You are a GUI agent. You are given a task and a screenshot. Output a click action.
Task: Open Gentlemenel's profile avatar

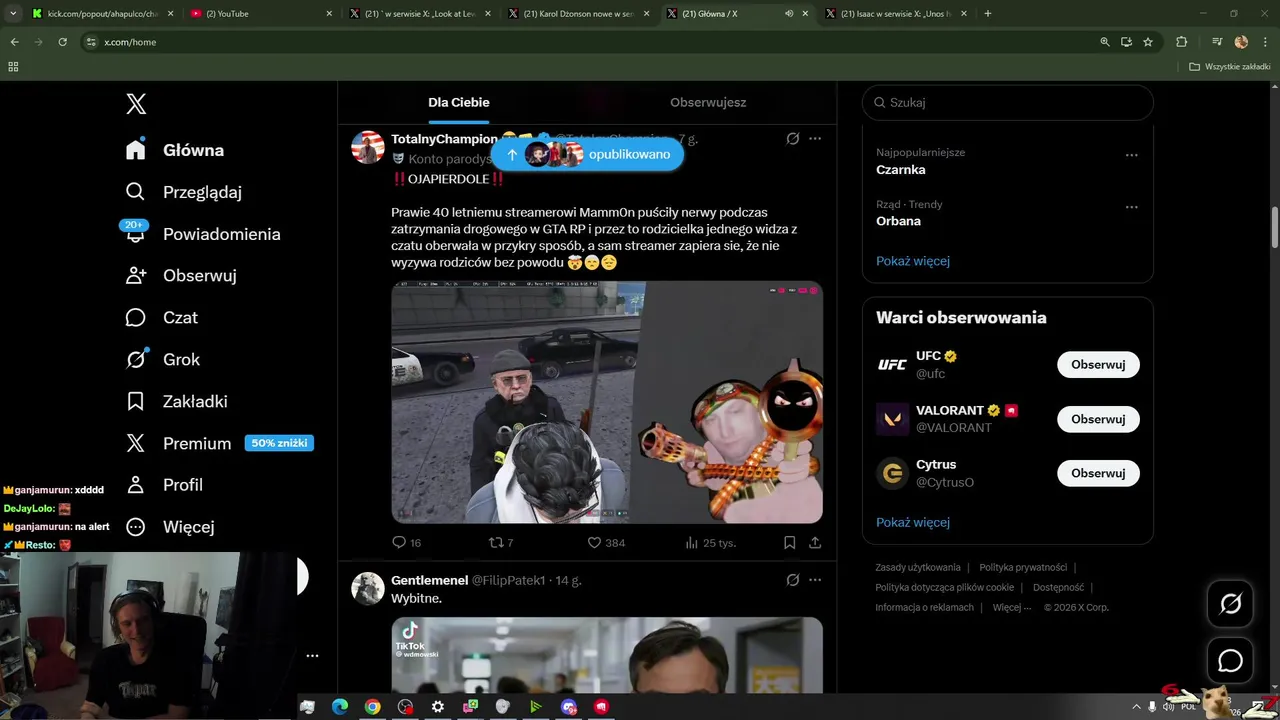(368, 589)
